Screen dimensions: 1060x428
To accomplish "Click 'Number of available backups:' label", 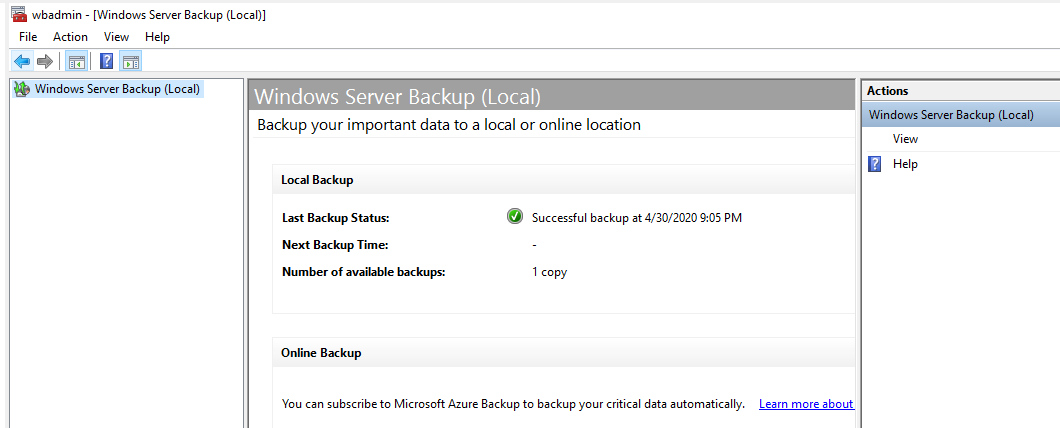I will [364, 272].
